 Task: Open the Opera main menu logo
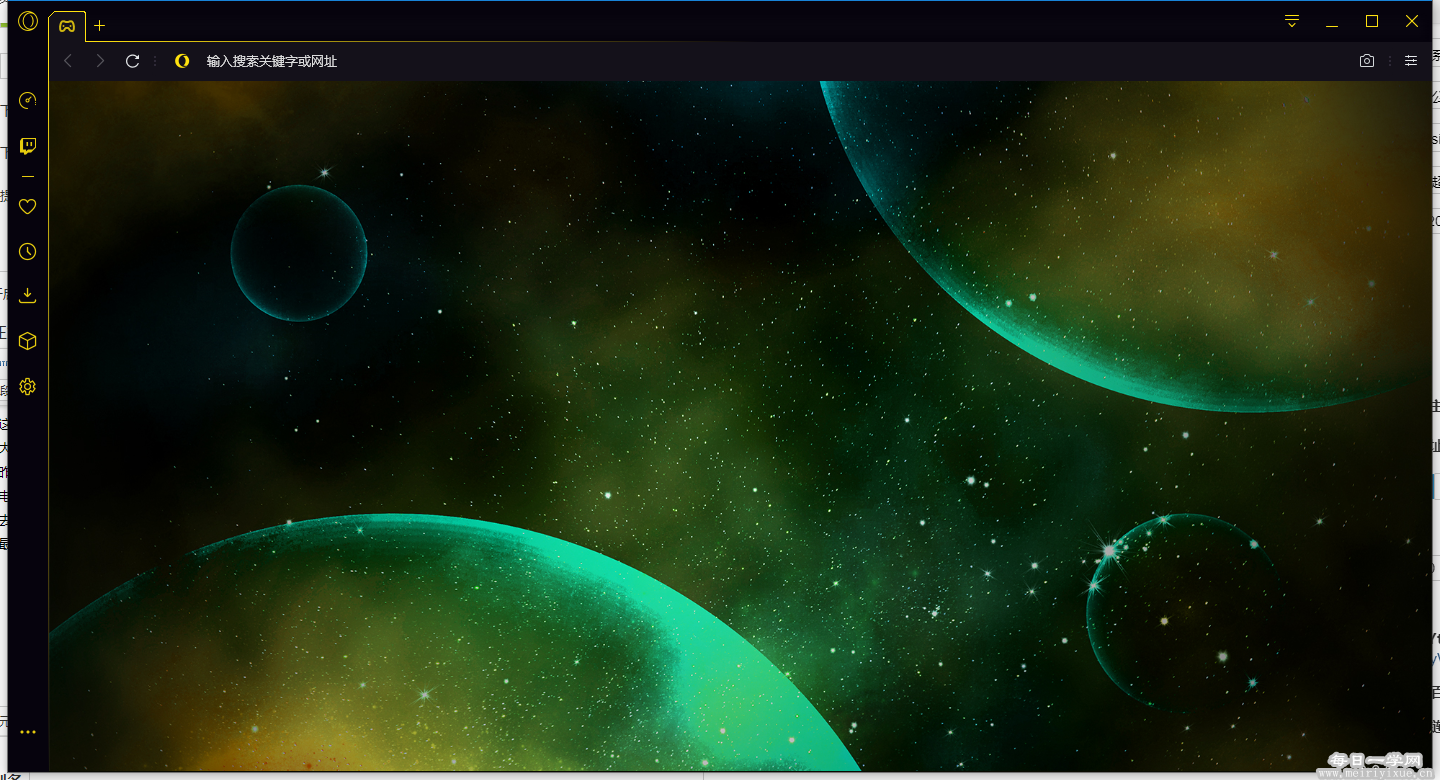[28, 21]
